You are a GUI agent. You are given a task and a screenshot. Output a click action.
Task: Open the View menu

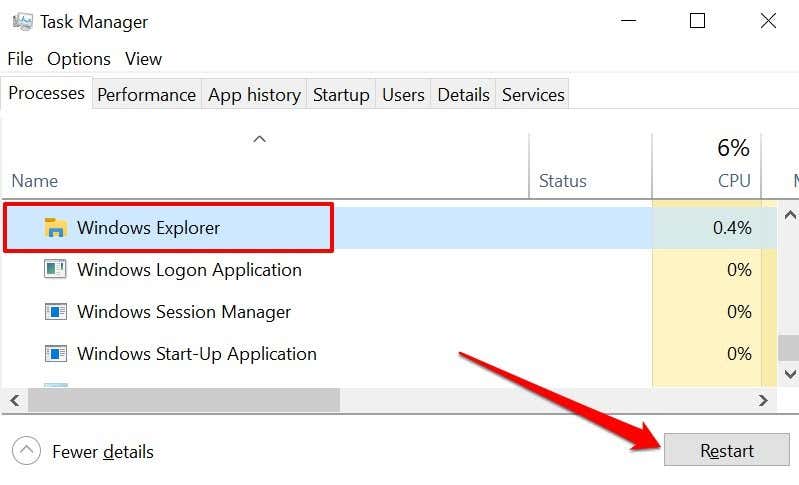point(143,59)
